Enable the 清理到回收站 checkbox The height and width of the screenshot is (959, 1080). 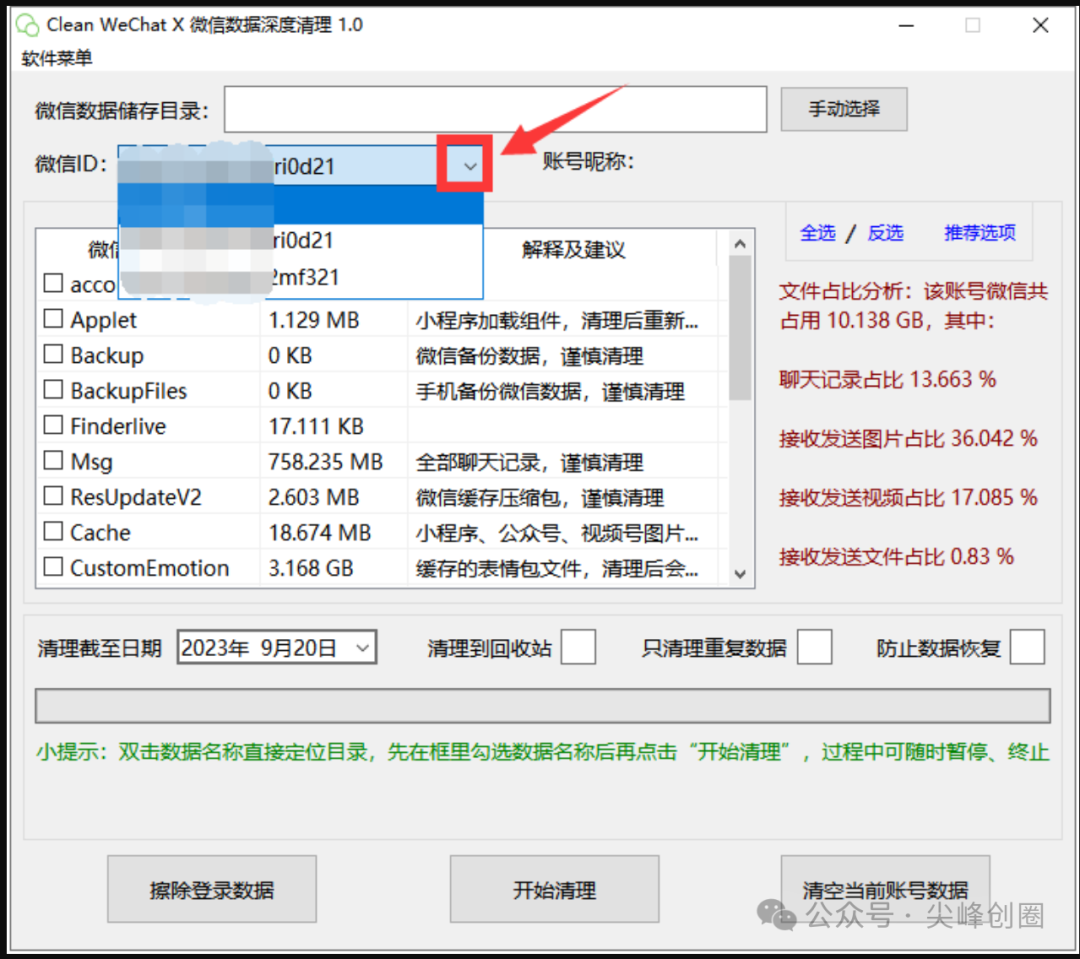tap(578, 647)
